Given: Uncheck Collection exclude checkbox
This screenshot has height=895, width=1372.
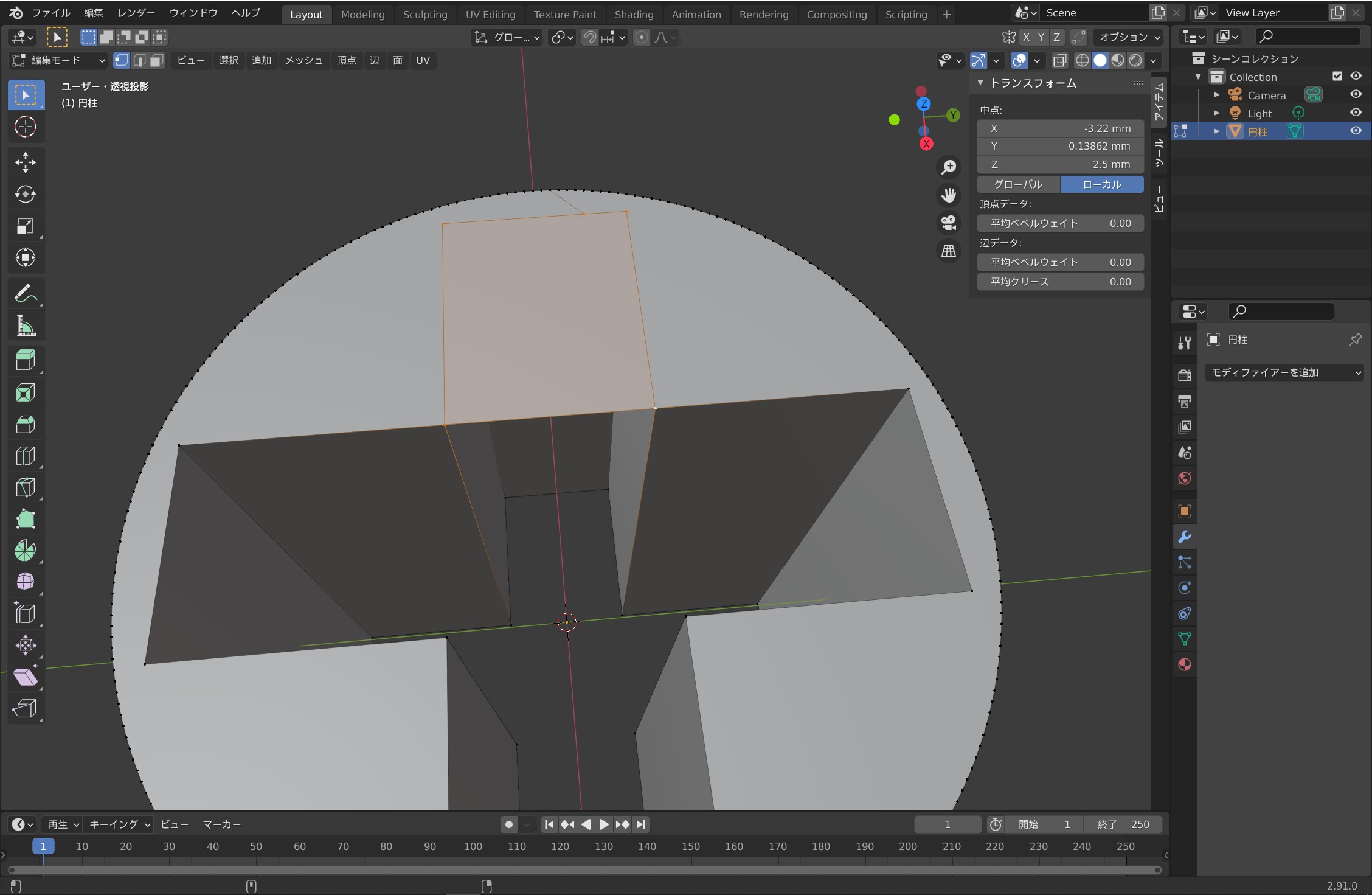Looking at the screenshot, I should 1337,76.
